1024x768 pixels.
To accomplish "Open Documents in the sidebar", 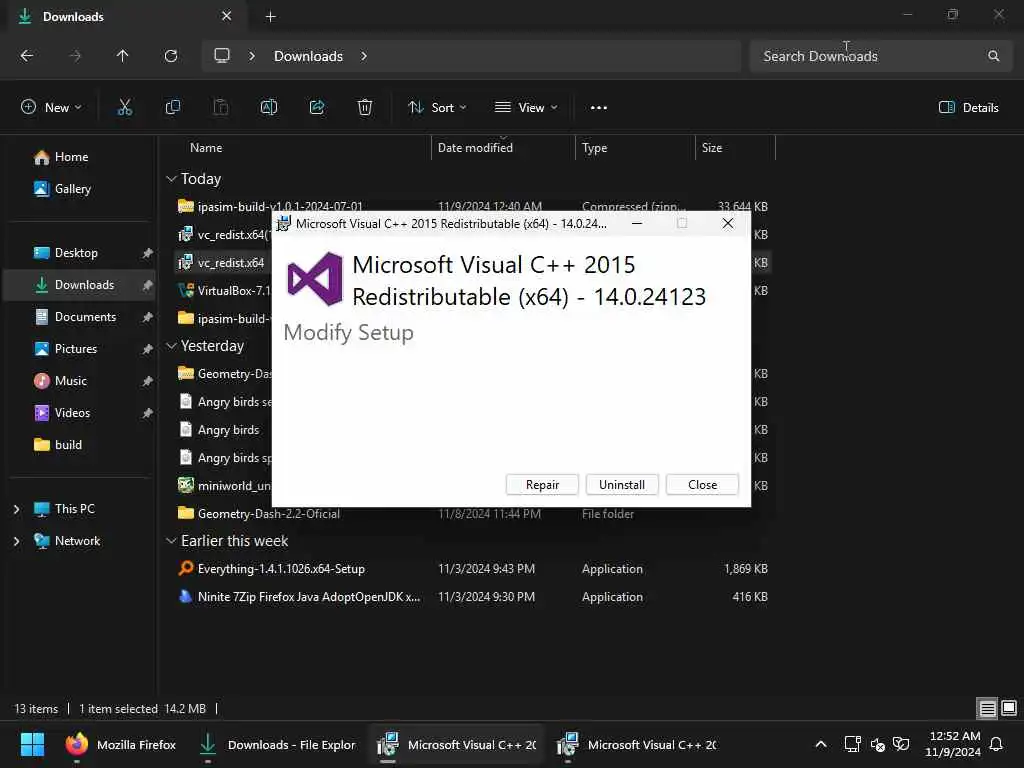I will tap(85, 317).
